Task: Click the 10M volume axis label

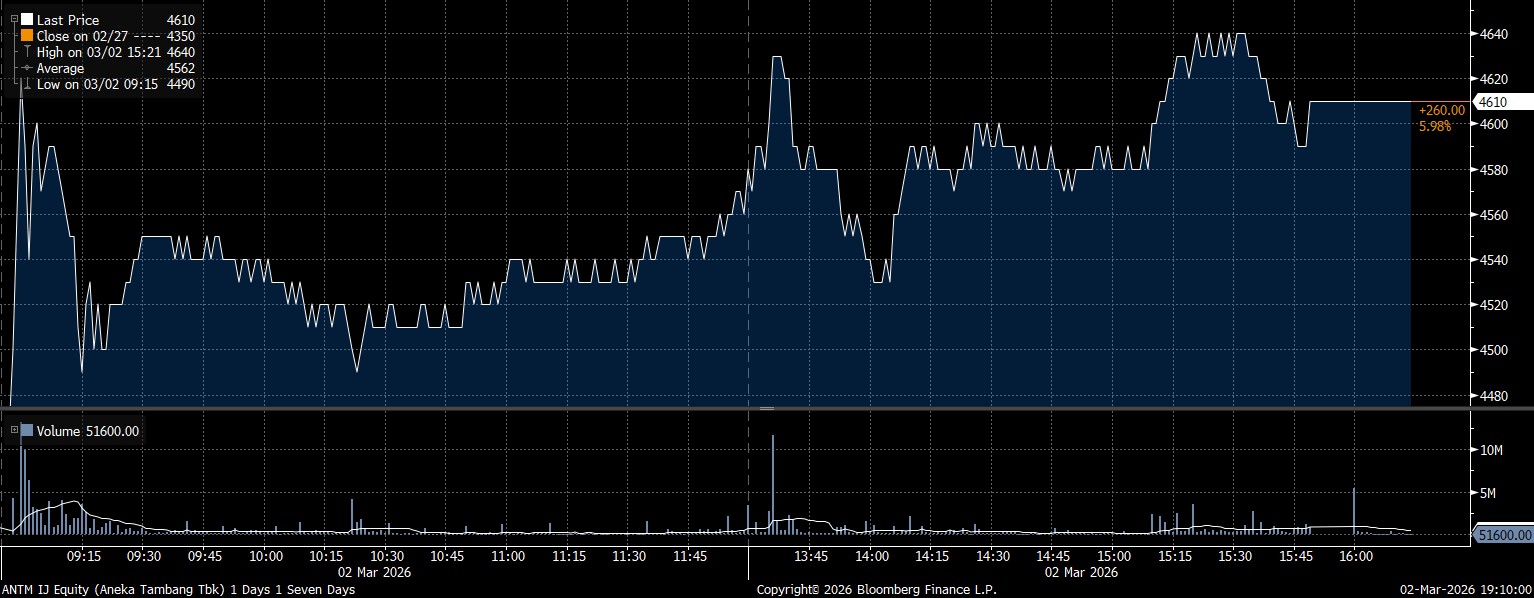Action: pyautogui.click(x=1492, y=451)
